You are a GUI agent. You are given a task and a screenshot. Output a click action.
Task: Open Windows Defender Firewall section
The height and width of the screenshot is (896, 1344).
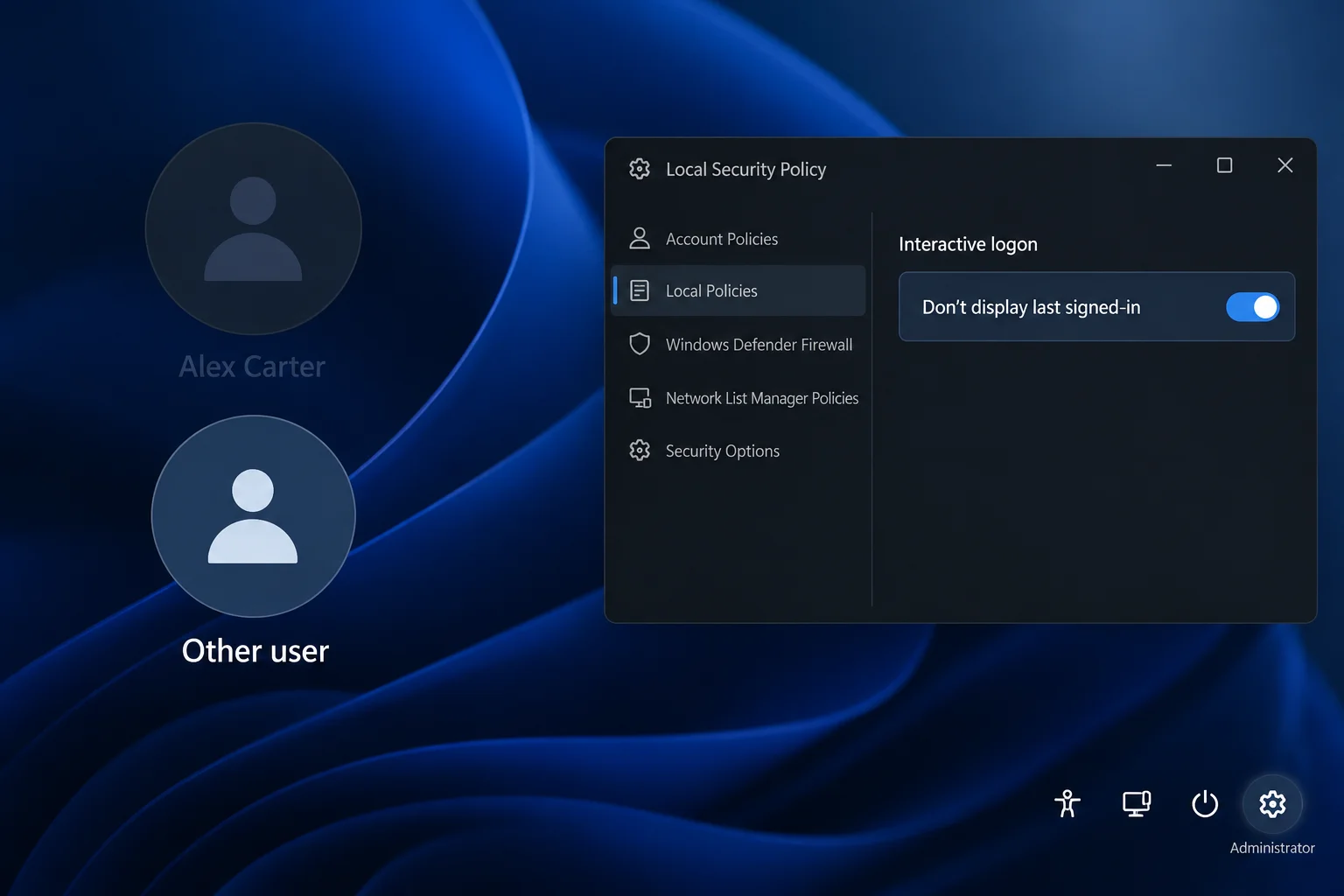(x=738, y=345)
